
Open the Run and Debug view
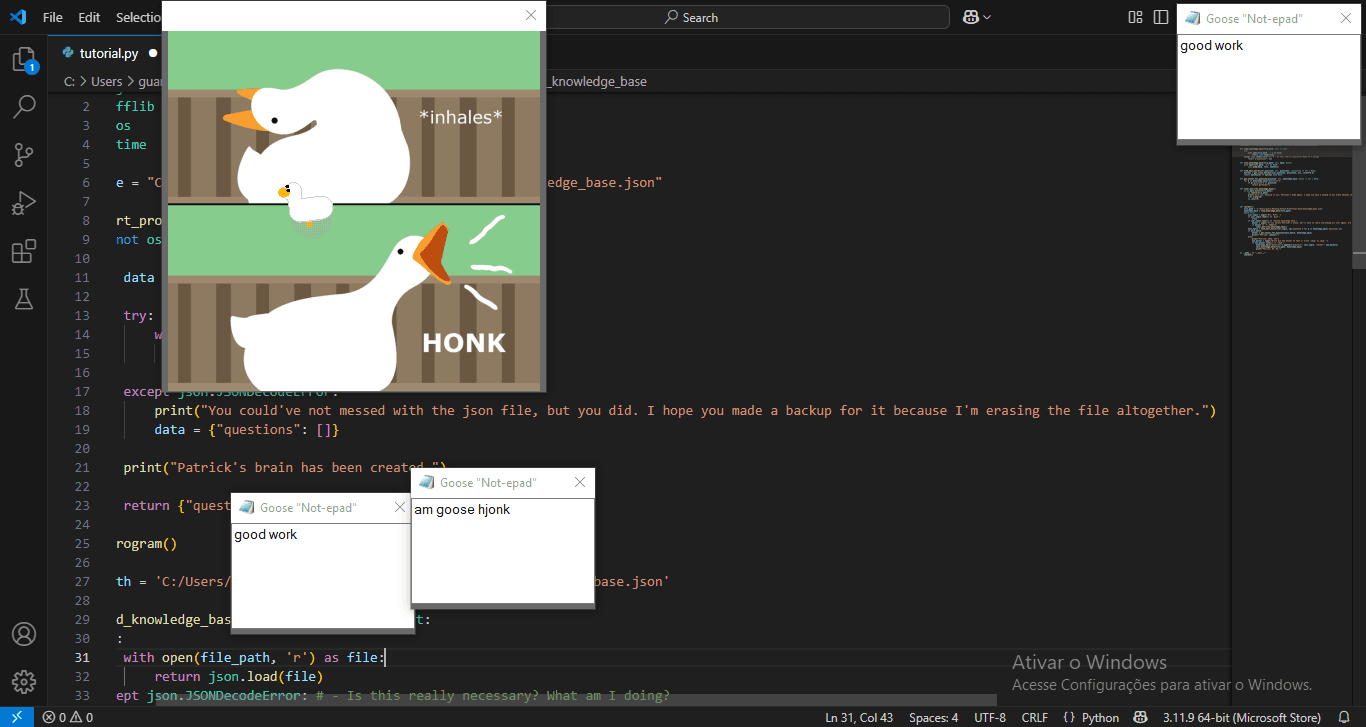24,203
